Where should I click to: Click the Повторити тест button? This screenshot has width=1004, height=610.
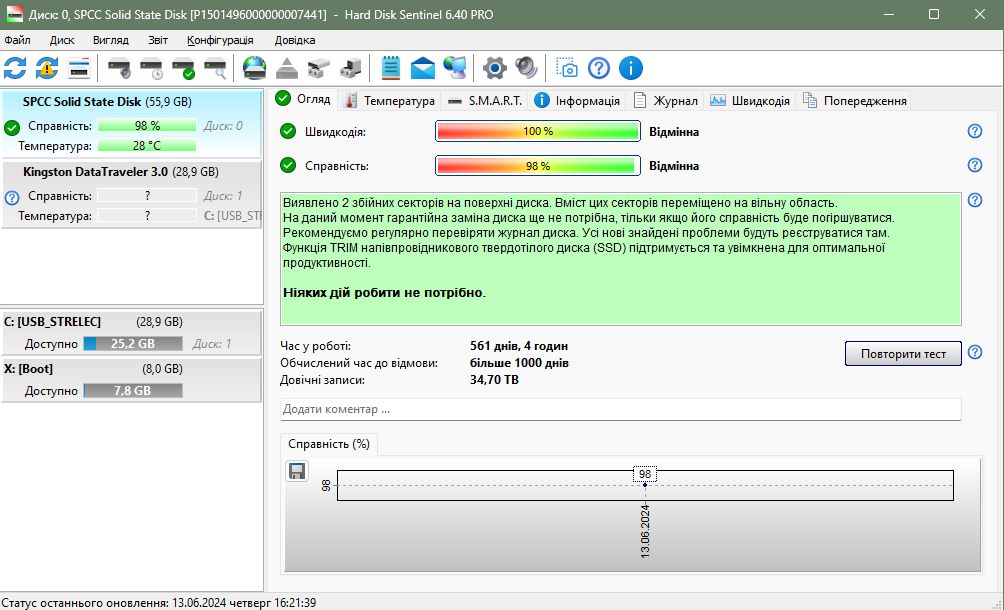point(903,354)
